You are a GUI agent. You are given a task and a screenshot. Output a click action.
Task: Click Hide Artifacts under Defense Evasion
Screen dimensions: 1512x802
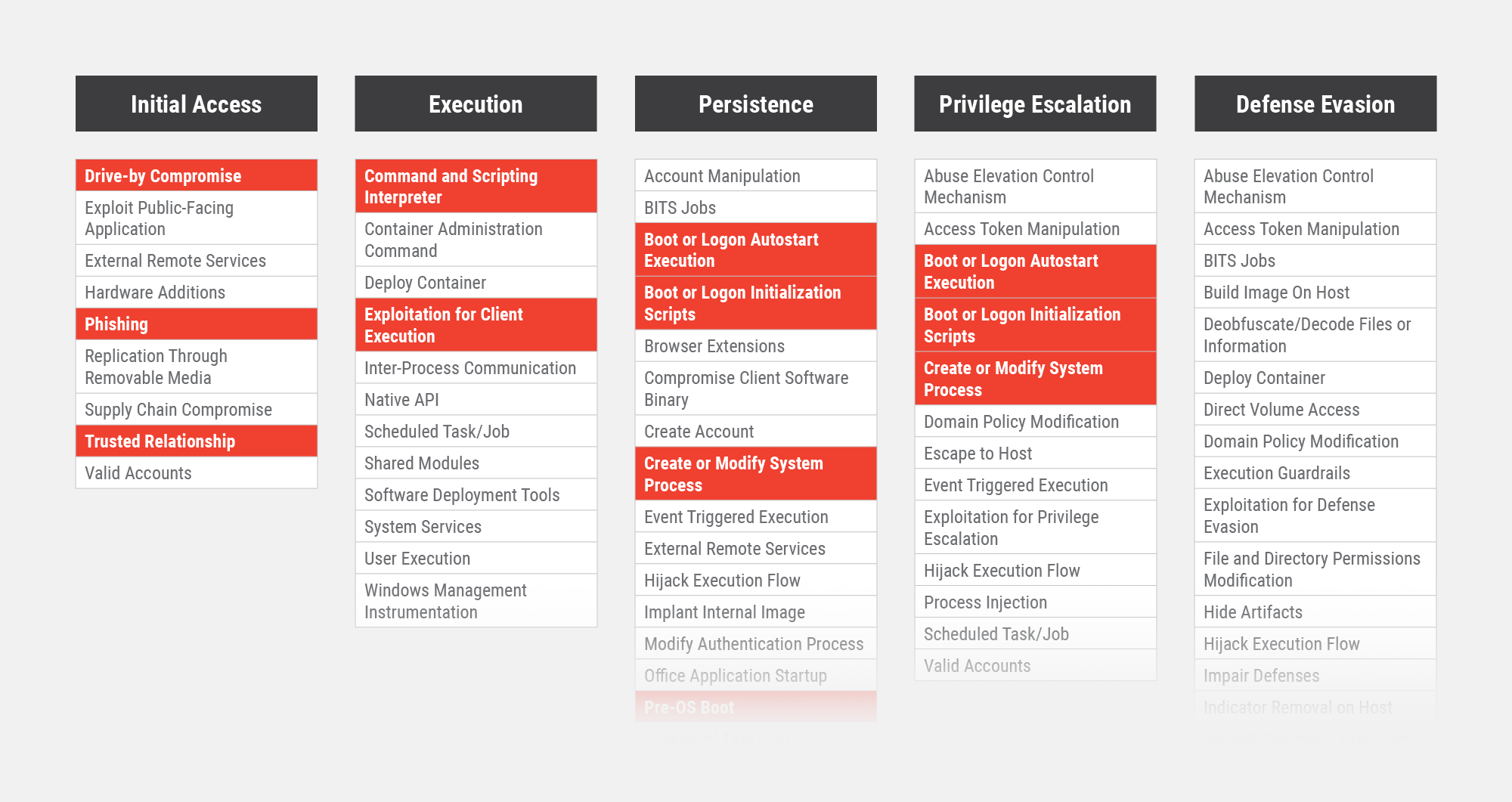(x=1315, y=612)
